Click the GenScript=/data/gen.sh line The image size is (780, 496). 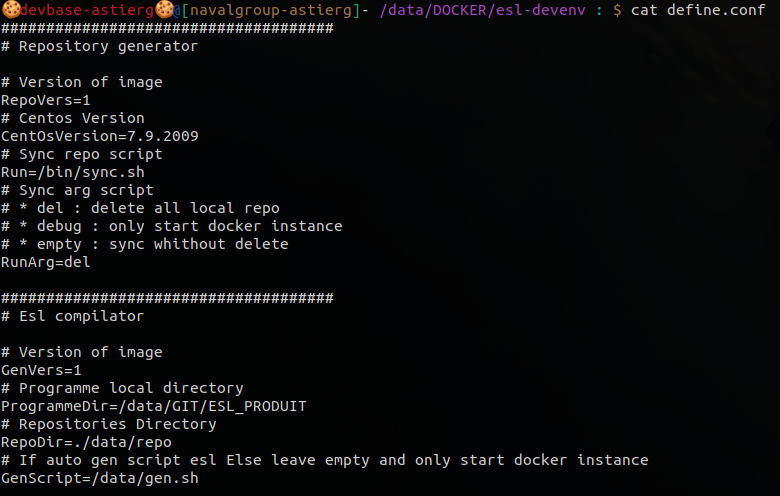click(99, 478)
